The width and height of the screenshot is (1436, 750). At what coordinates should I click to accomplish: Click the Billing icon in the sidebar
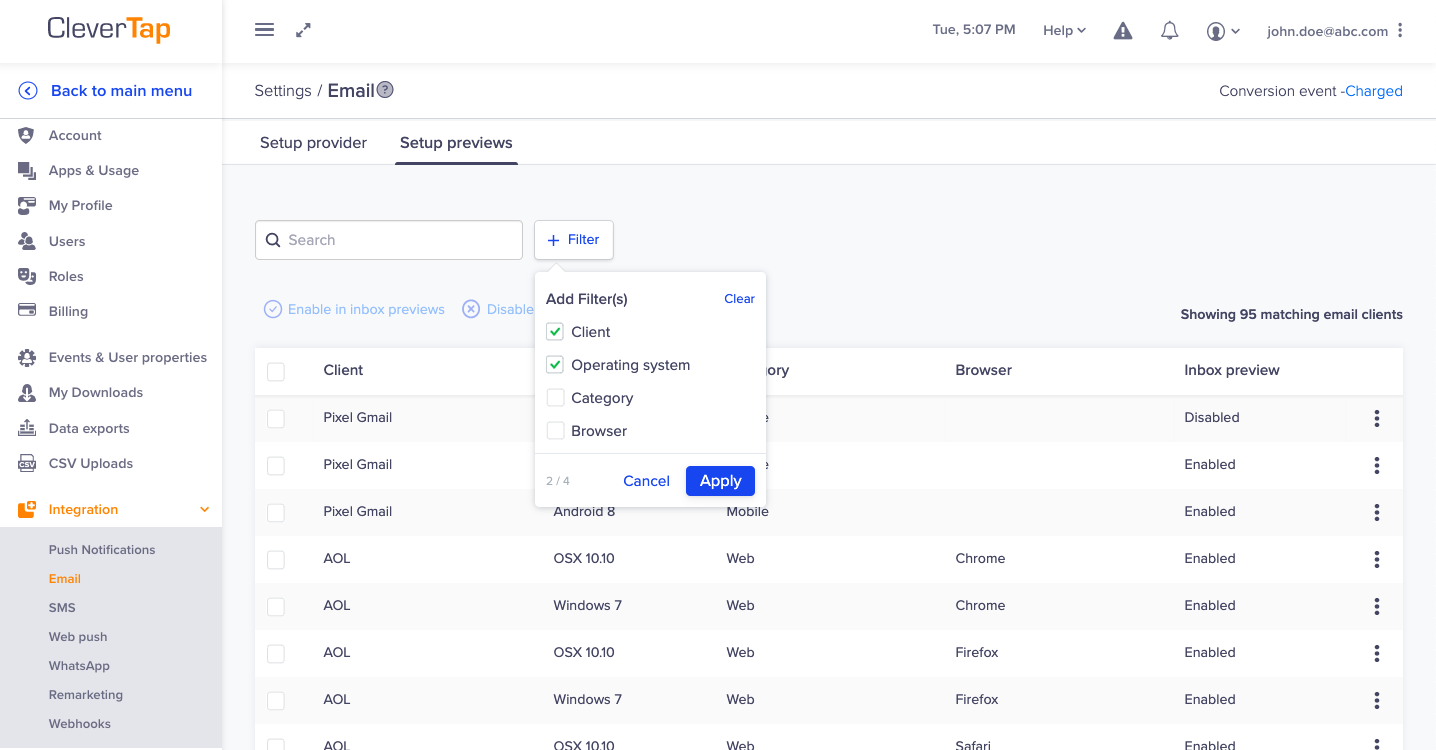(x=26, y=311)
